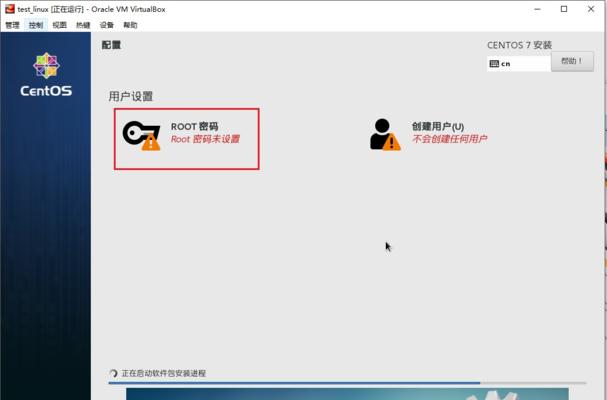Image resolution: width=607 pixels, height=400 pixels.
Task: Click the keyboard layout icon next to cn
Action: 494,64
